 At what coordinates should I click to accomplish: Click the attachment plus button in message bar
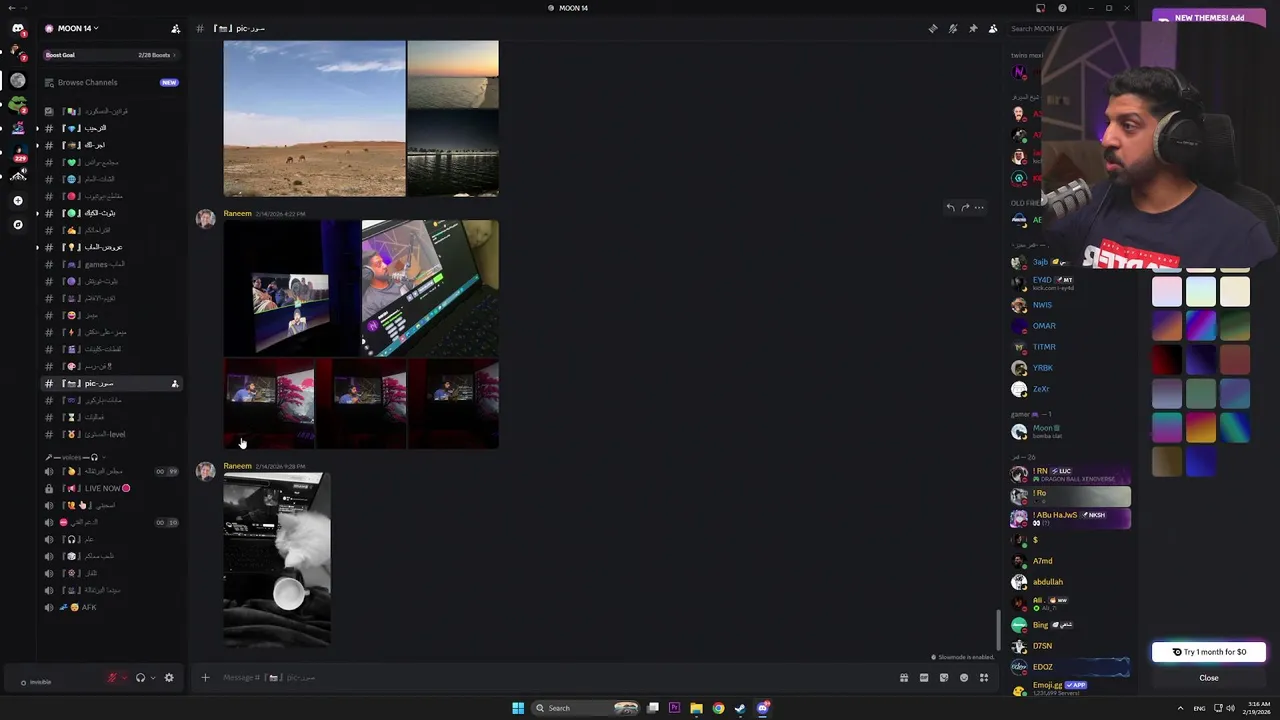[205, 678]
